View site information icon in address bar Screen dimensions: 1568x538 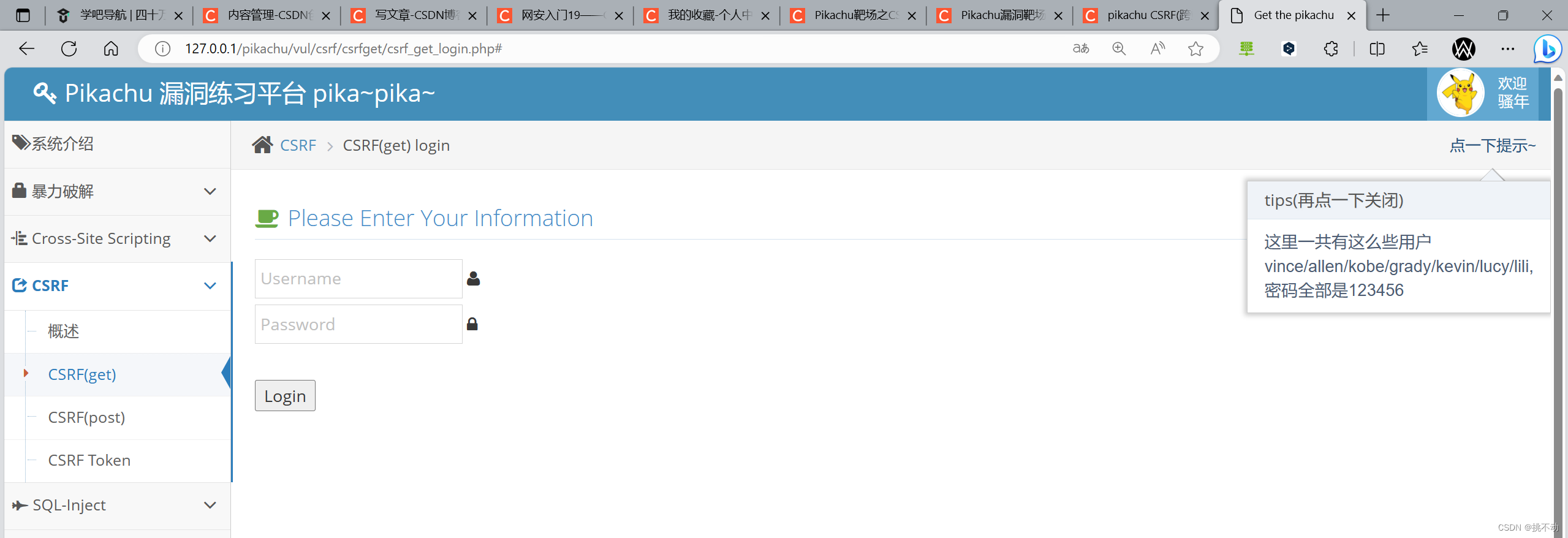162,48
